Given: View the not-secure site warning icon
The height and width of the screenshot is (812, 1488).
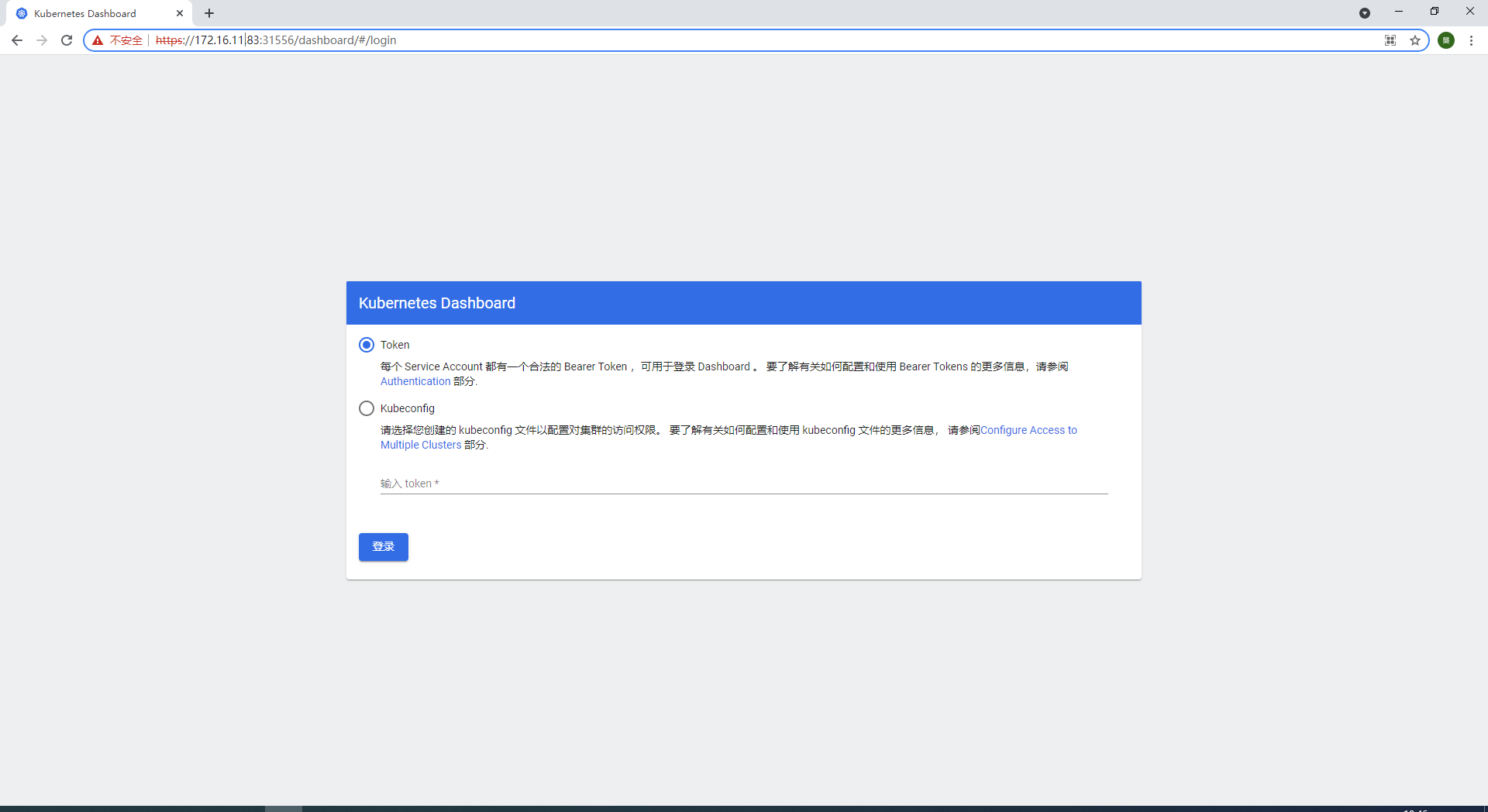Looking at the screenshot, I should tap(98, 40).
